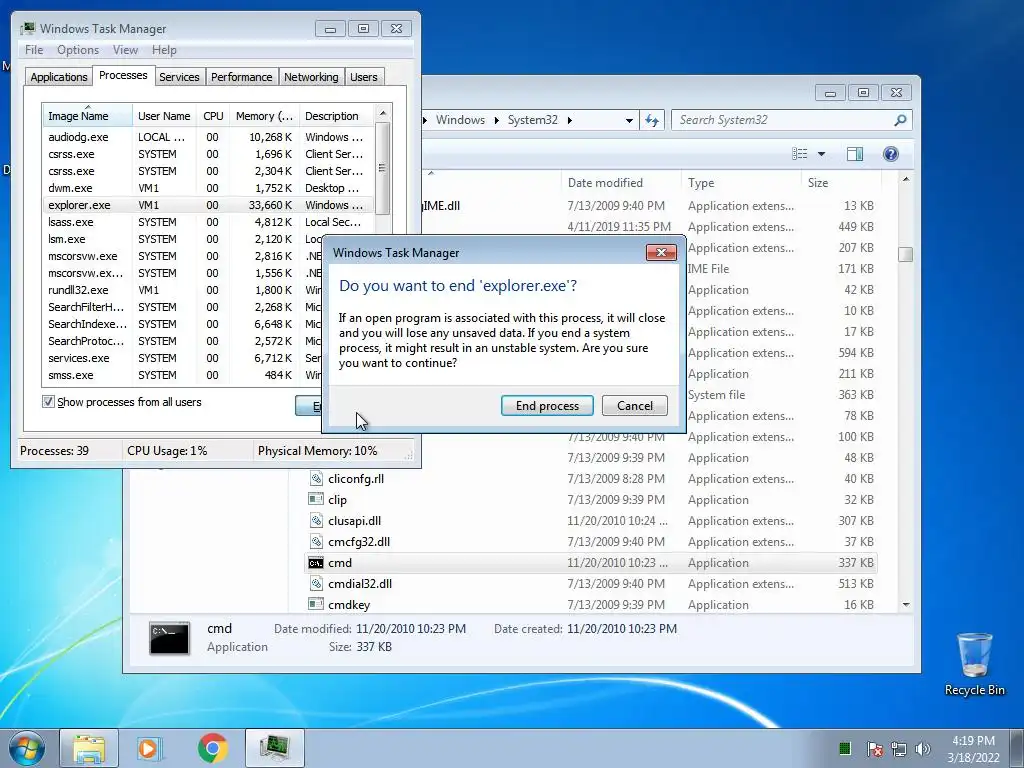Select the cliconfg.rll file icon
The height and width of the screenshot is (768, 1024).
316,479
